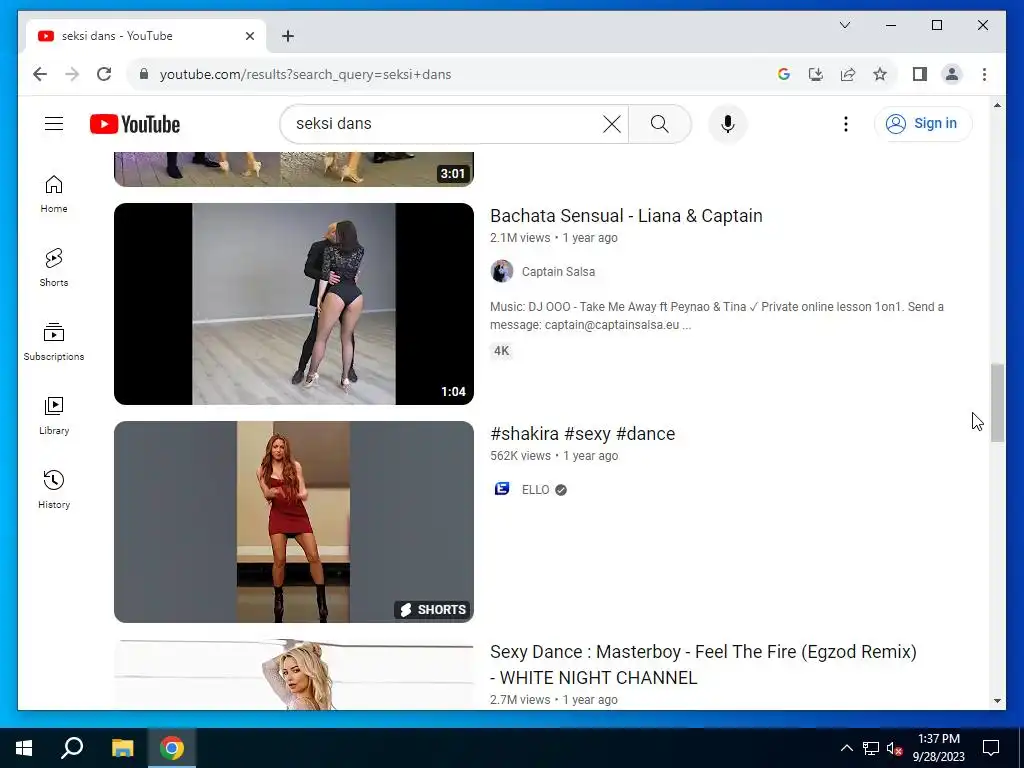Screen dimensions: 1024x768
Task: Open the #shakira #sexy #dance Shorts thumbnail
Action: coord(294,522)
